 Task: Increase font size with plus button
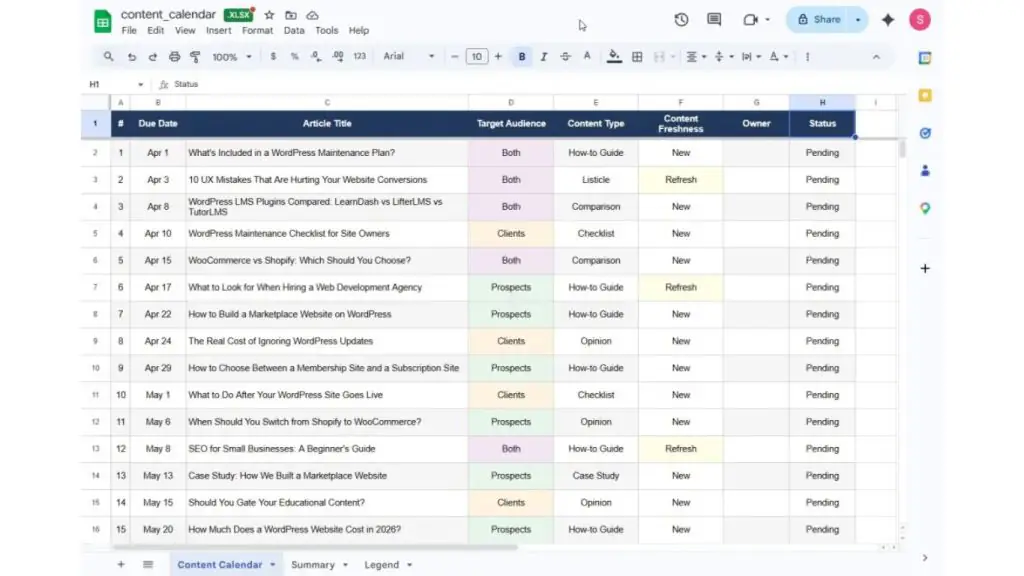[x=498, y=57]
